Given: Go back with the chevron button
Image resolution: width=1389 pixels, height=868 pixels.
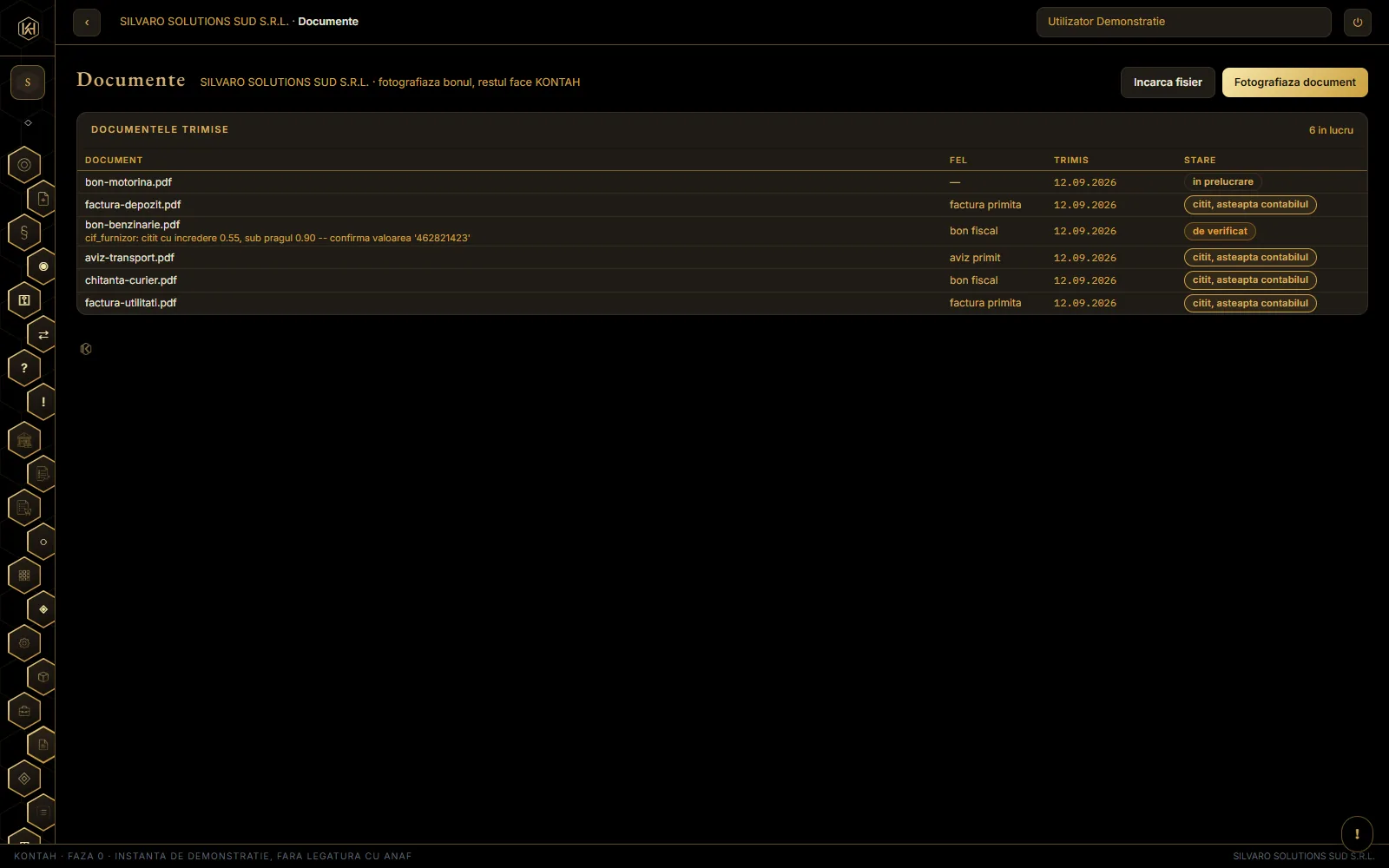Looking at the screenshot, I should (x=87, y=23).
